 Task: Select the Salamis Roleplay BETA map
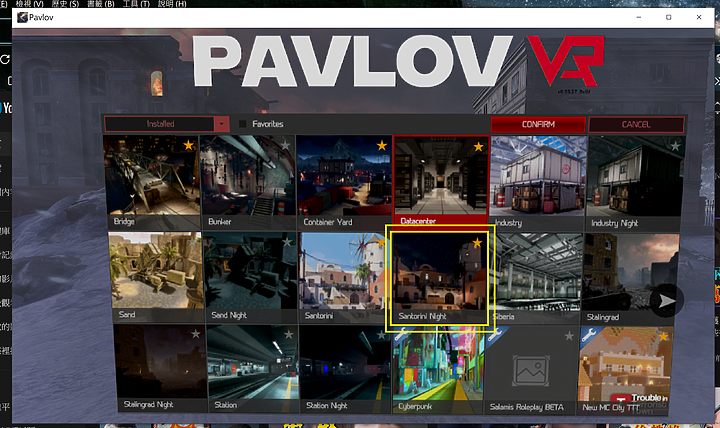coord(532,370)
